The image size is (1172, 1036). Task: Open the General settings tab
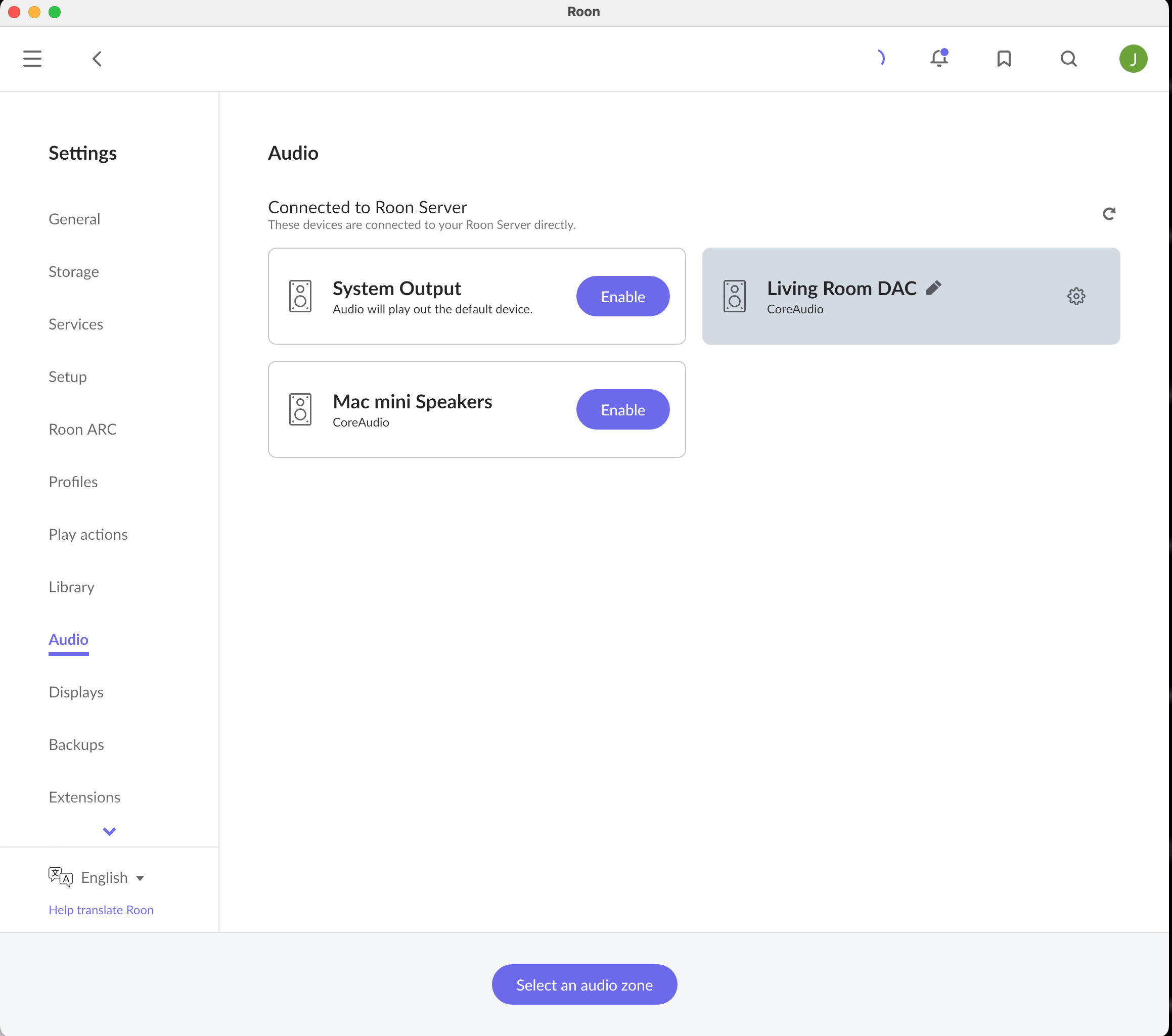point(74,219)
